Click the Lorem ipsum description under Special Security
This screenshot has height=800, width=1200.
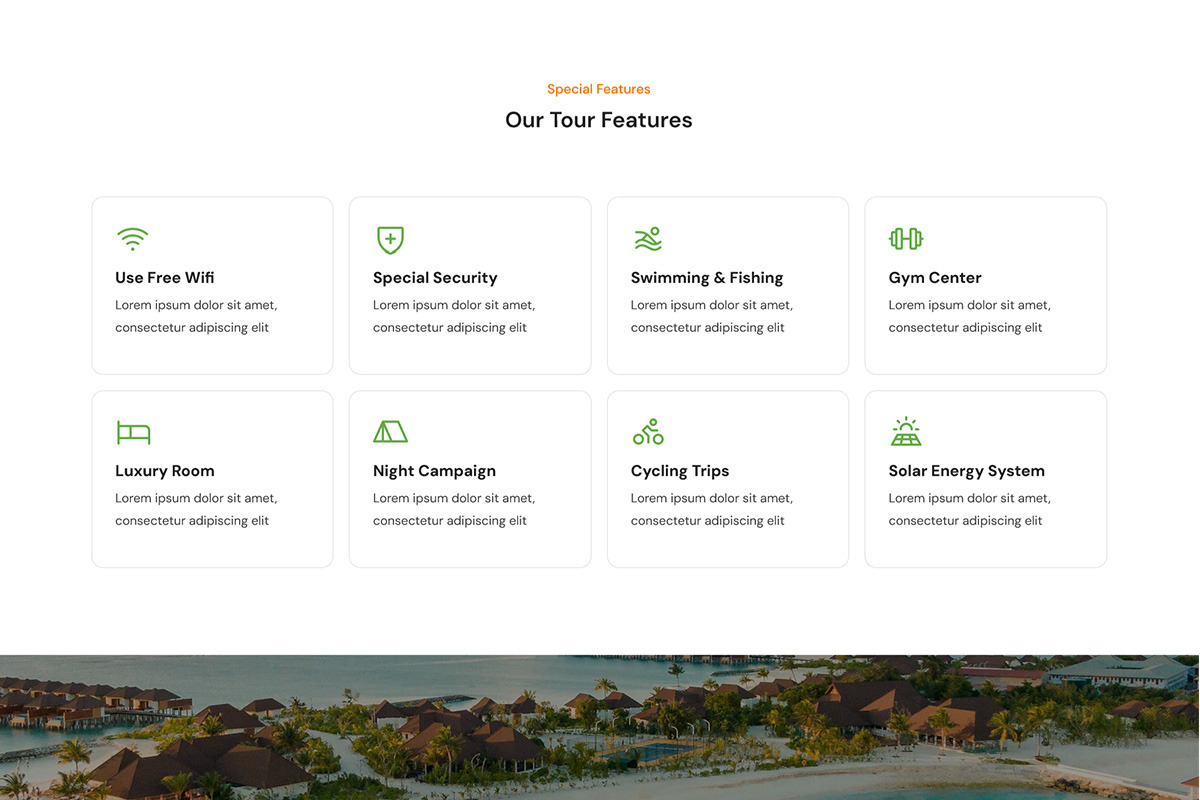(454, 316)
